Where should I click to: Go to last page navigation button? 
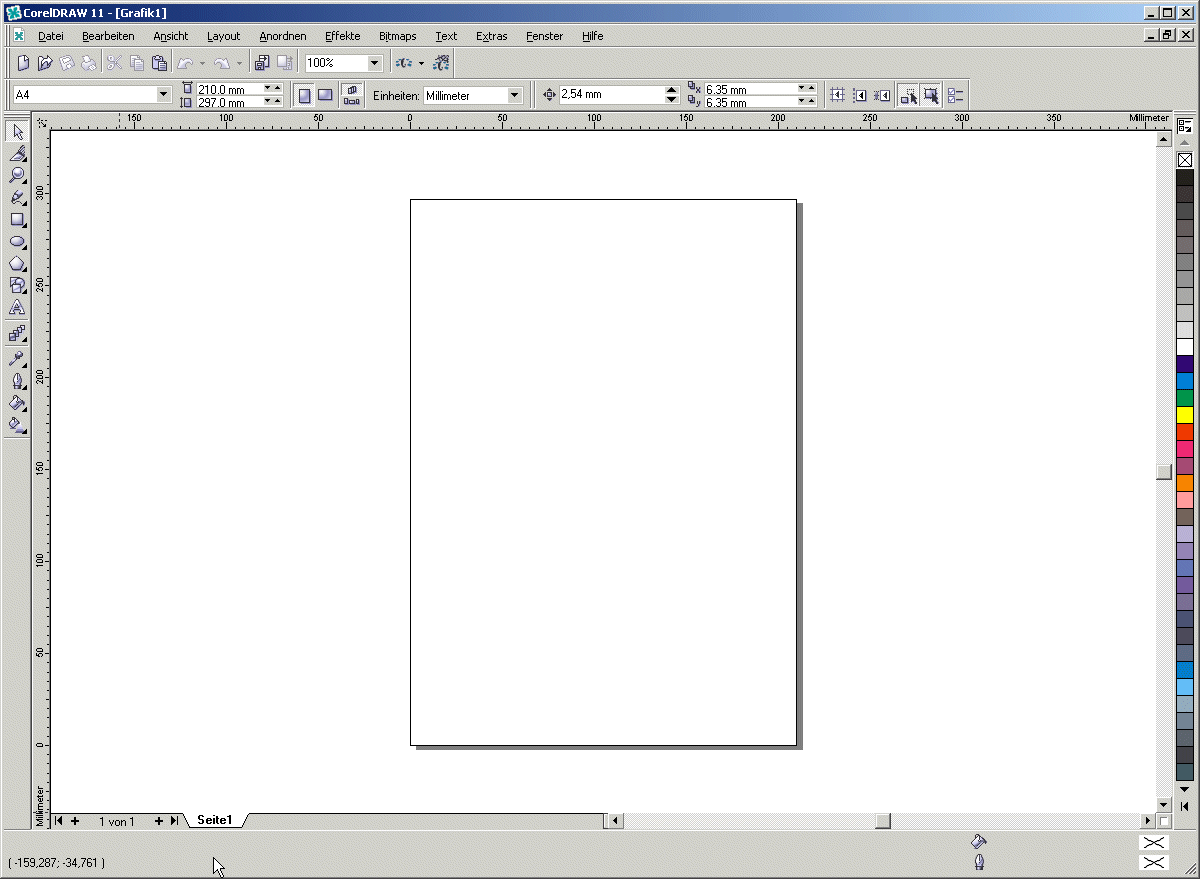click(x=174, y=821)
